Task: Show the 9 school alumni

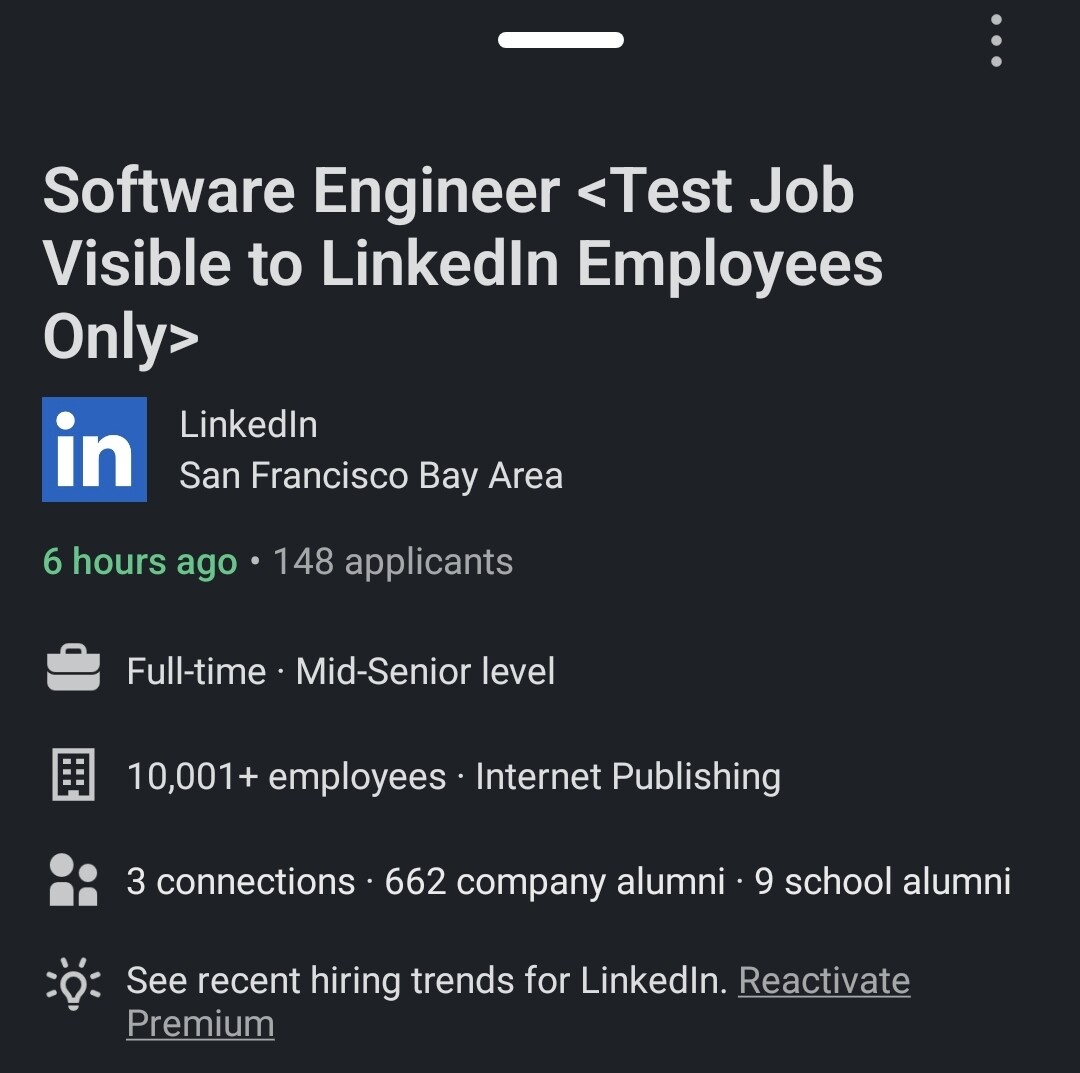Action: tap(883, 881)
